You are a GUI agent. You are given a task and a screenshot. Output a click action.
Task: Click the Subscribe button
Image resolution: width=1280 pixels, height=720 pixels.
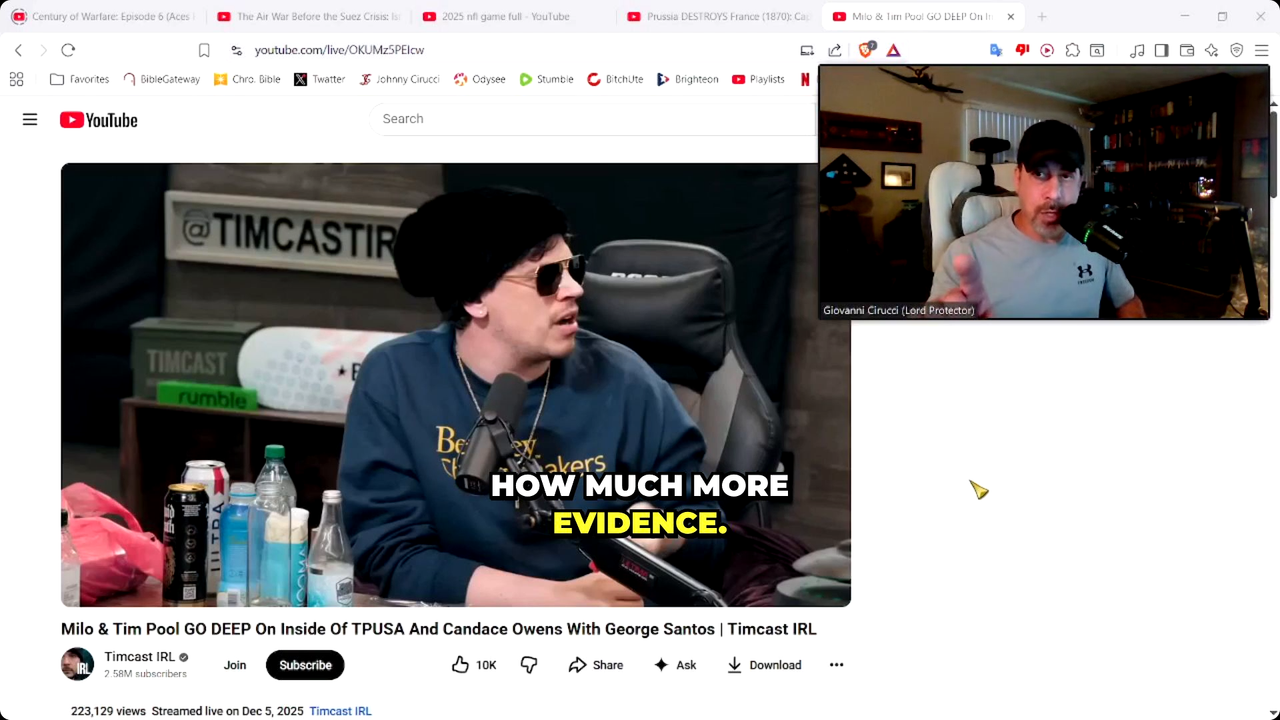[305, 665]
